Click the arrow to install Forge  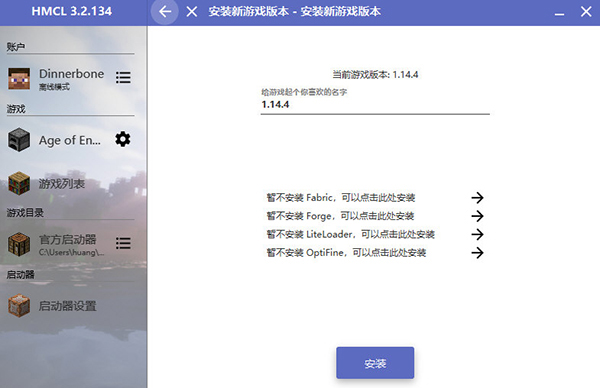point(477,216)
